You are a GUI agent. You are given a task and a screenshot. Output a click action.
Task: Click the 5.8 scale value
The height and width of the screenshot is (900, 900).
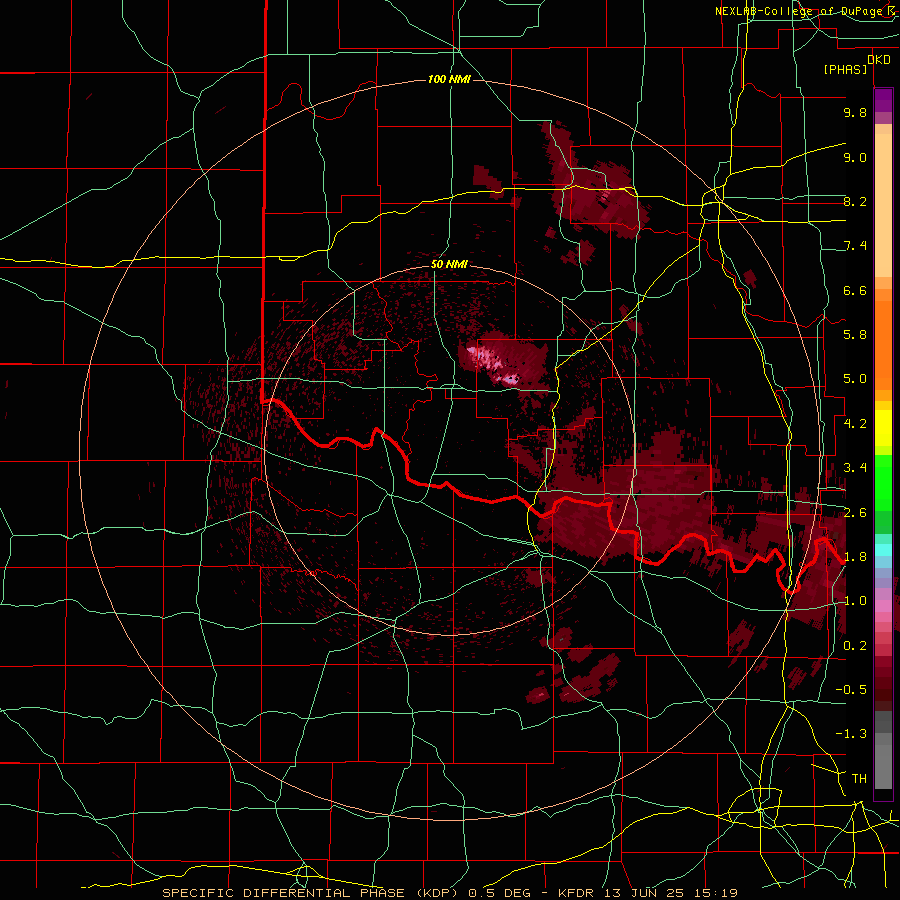click(855, 335)
